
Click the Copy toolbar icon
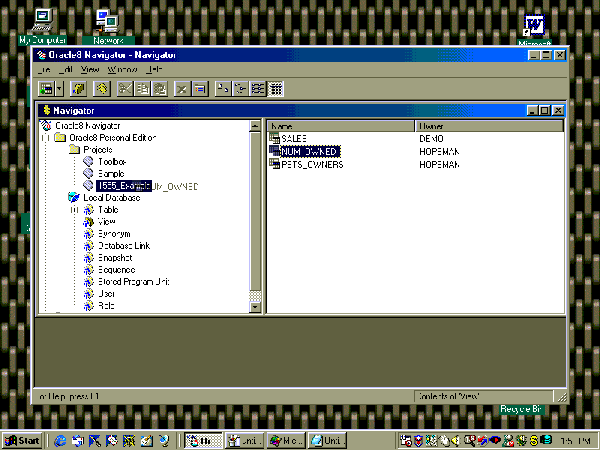click(142, 89)
